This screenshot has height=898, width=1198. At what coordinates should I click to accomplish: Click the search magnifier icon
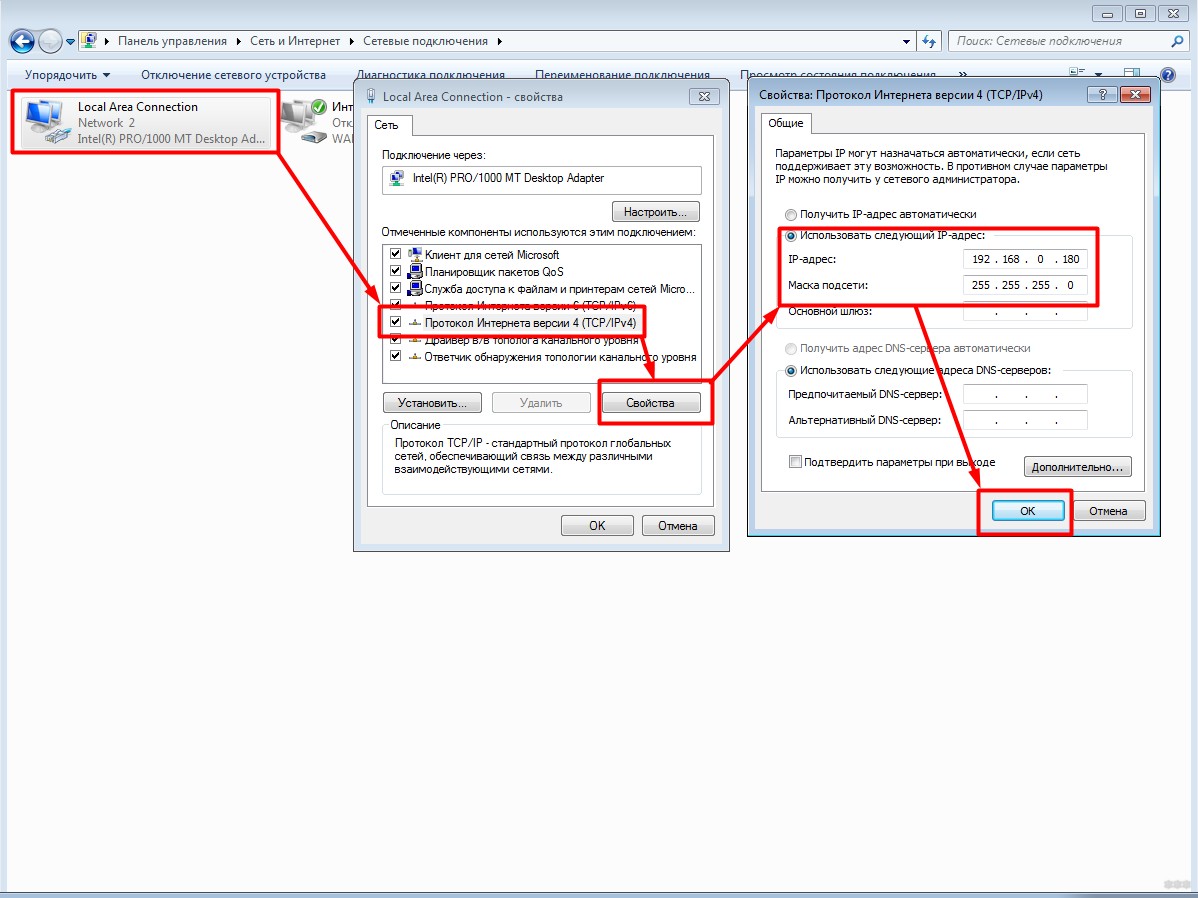point(1176,42)
